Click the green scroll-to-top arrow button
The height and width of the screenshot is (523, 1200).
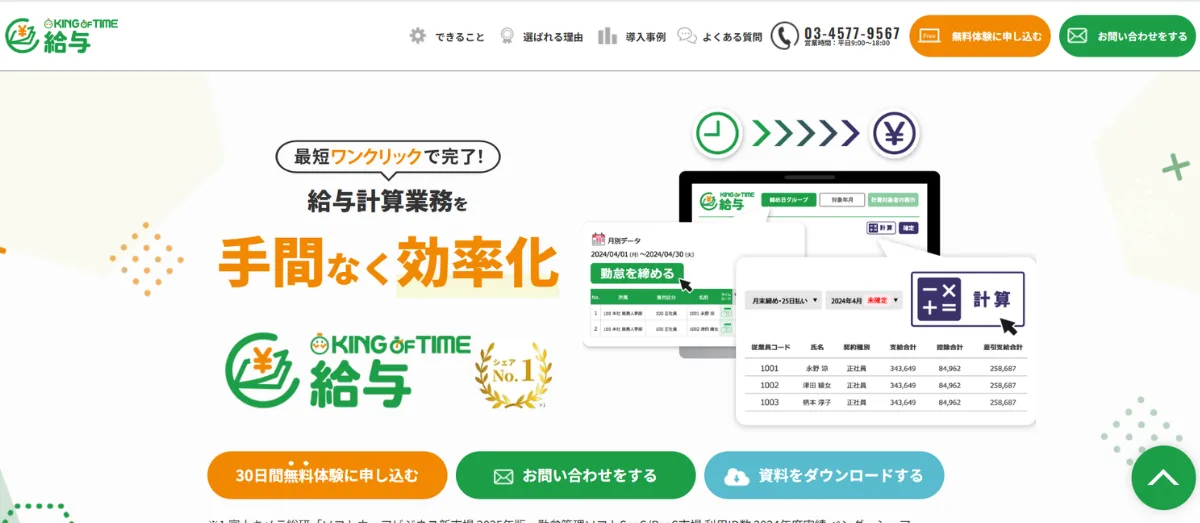(1163, 478)
